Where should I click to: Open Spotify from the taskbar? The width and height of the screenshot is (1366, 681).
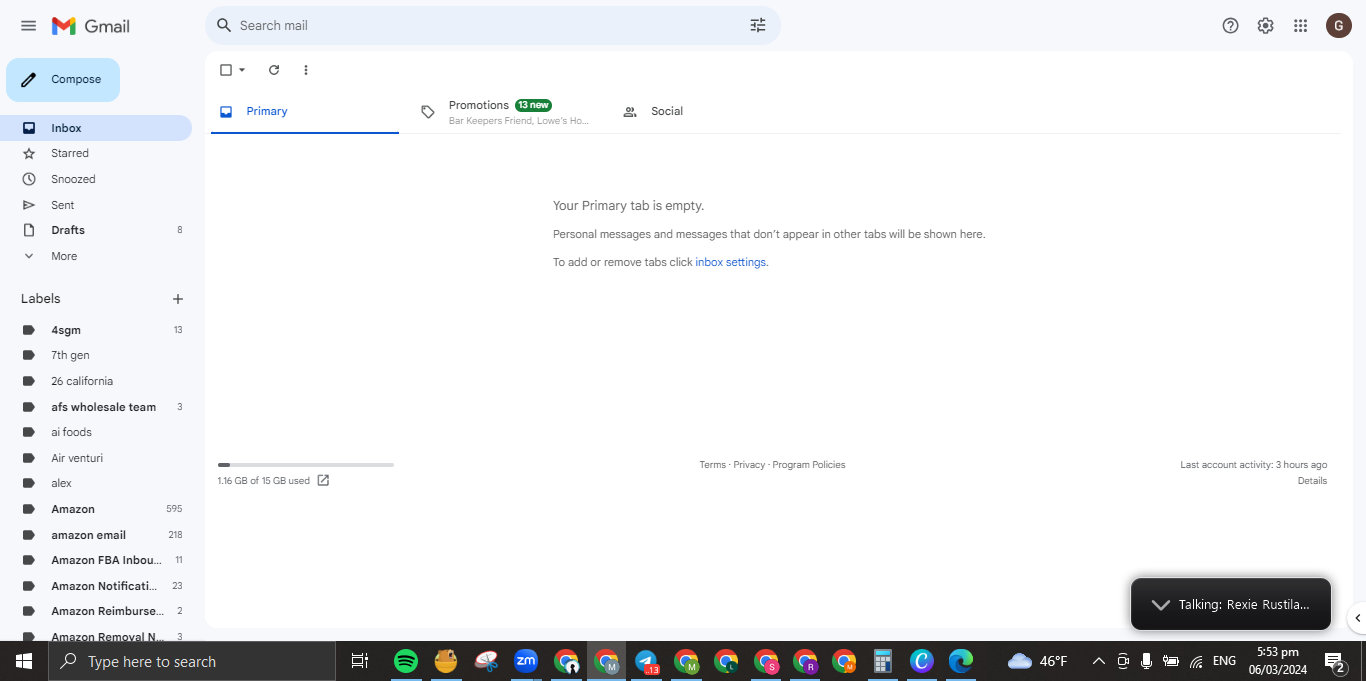406,661
